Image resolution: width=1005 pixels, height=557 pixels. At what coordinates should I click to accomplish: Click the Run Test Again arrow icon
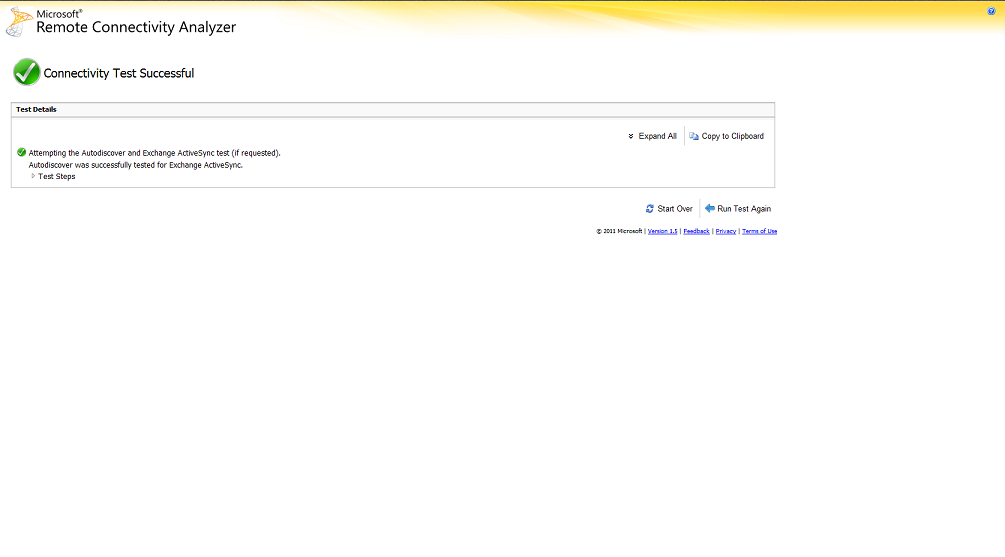710,208
